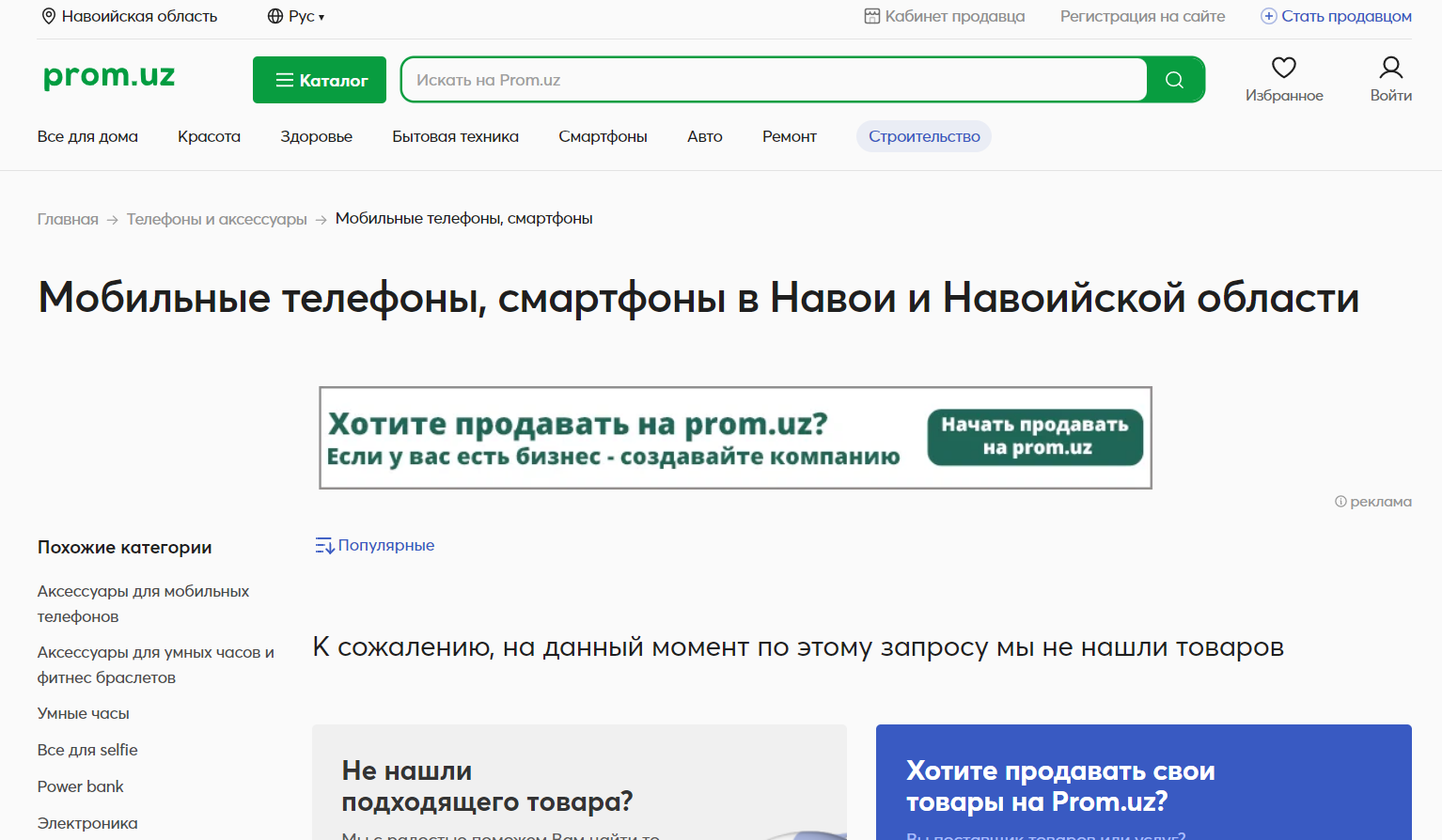Click Начать продавать на prom.uz banner button
This screenshot has height=840, width=1442.
[1035, 437]
